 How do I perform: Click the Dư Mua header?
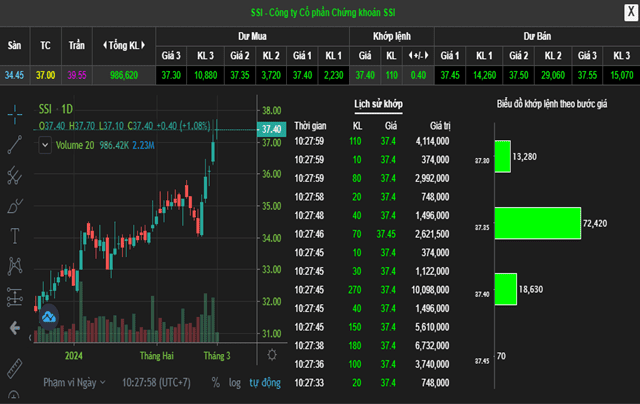click(252, 36)
